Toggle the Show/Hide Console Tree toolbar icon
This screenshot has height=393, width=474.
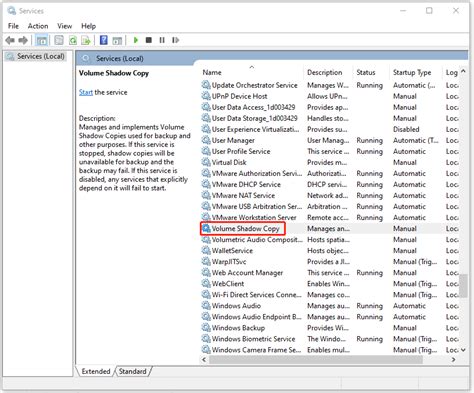click(42, 40)
